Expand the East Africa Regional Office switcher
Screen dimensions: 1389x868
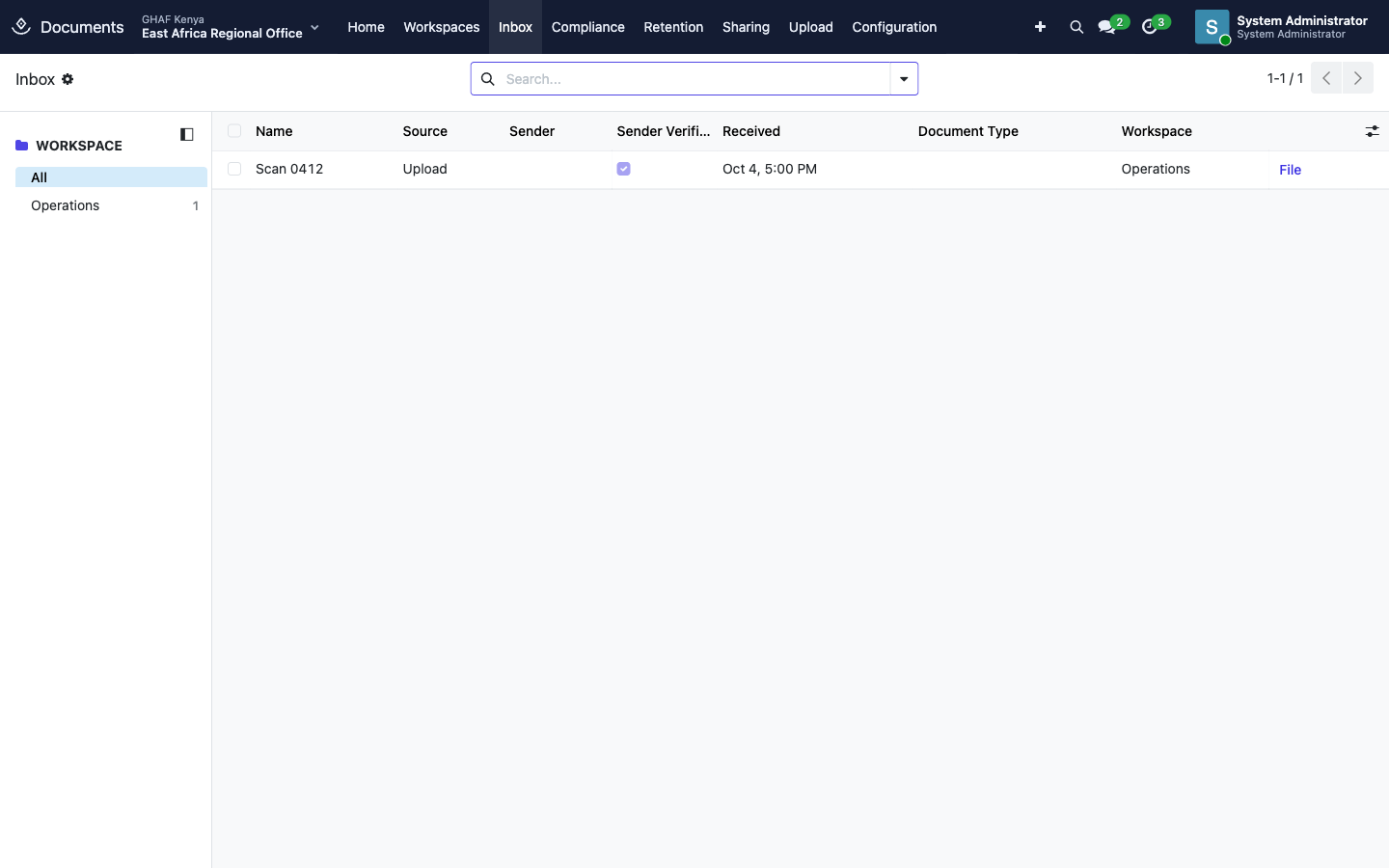coord(231,27)
